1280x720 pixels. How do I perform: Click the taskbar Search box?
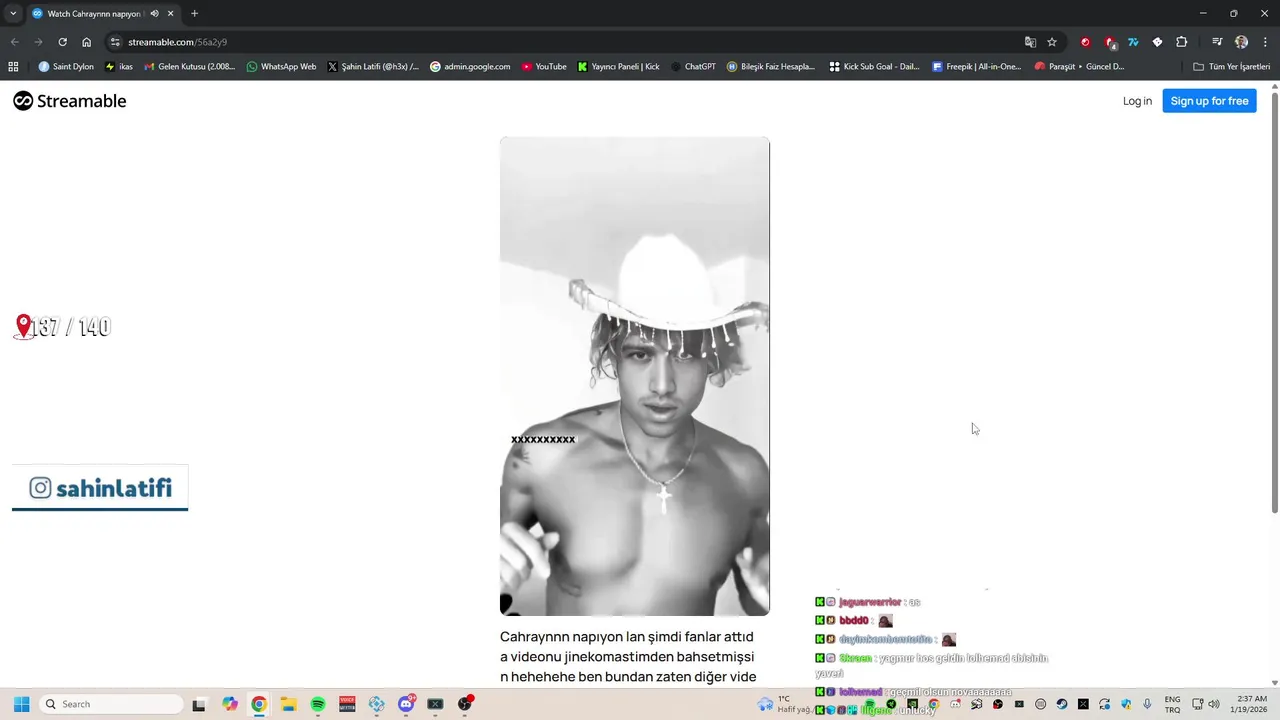(x=111, y=704)
